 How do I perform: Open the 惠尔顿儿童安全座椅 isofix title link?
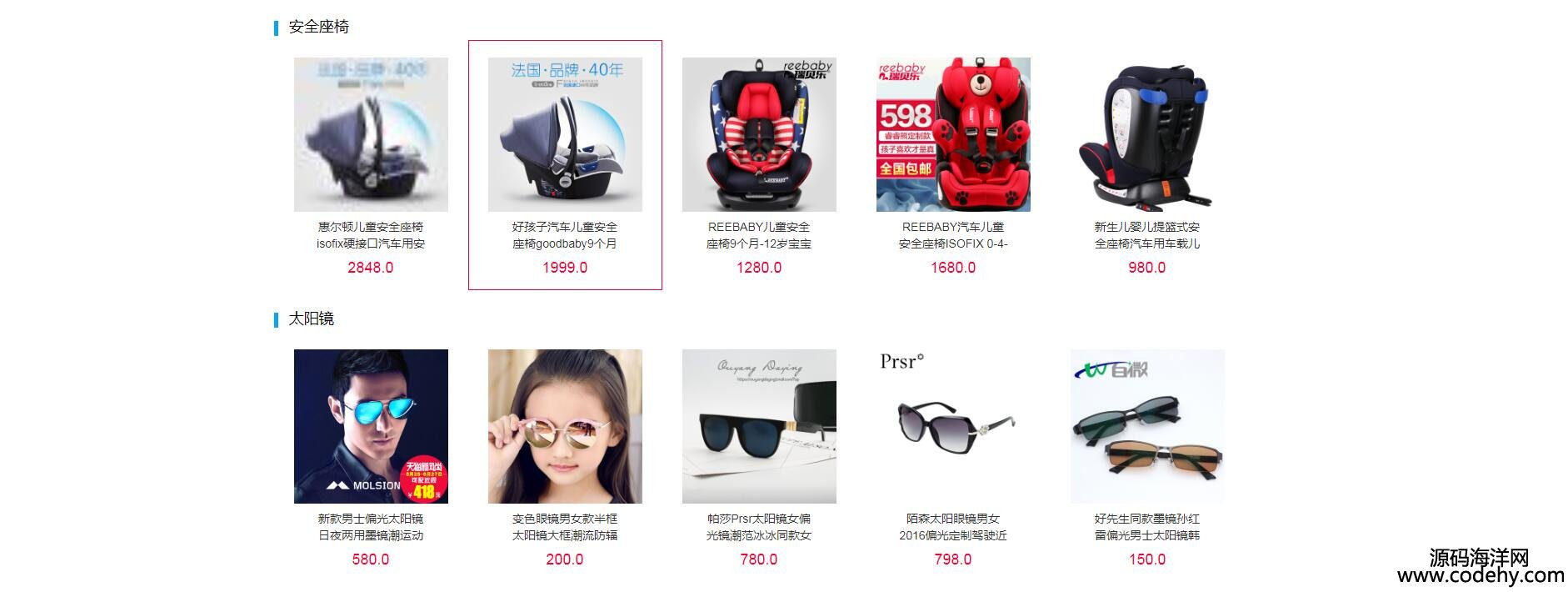[x=371, y=235]
